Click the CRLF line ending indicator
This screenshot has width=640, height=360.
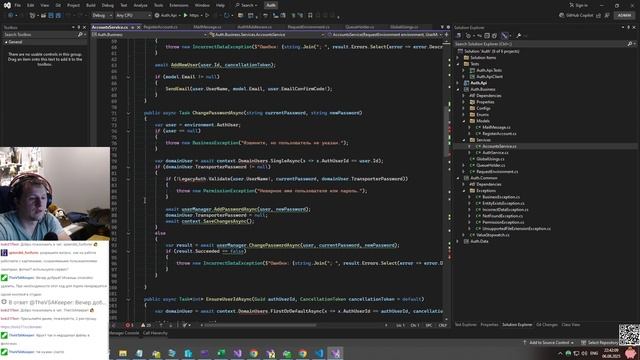443,325
